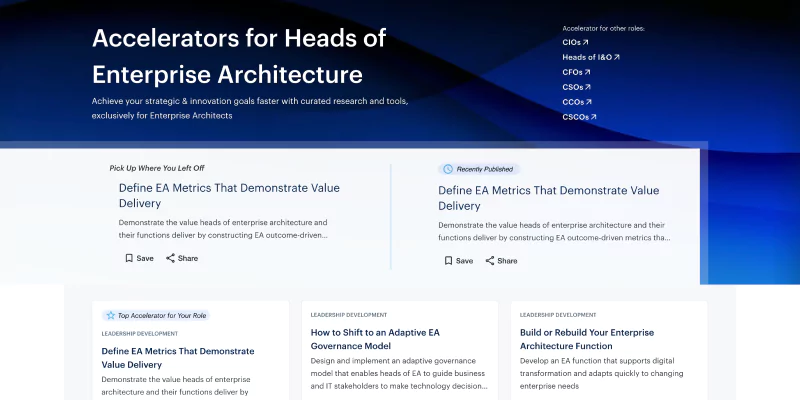
Task: Click Share icon in Recently Published card
Action: (x=491, y=260)
